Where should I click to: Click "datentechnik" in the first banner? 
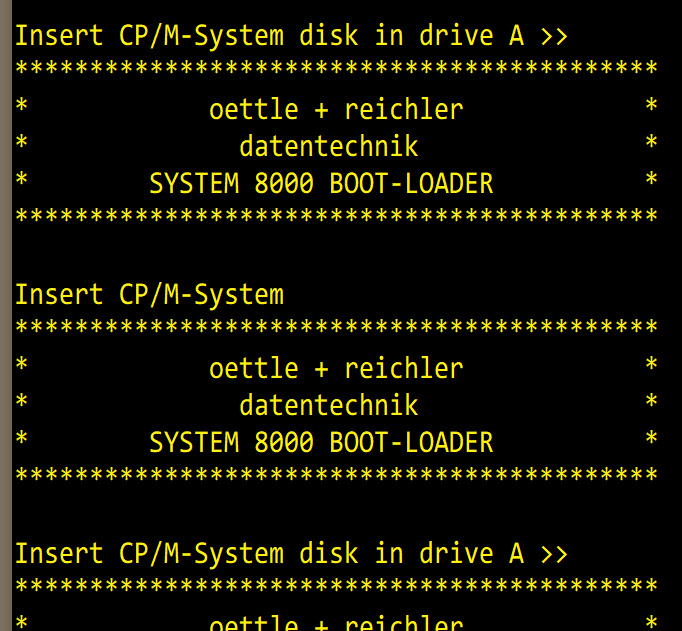click(x=328, y=147)
